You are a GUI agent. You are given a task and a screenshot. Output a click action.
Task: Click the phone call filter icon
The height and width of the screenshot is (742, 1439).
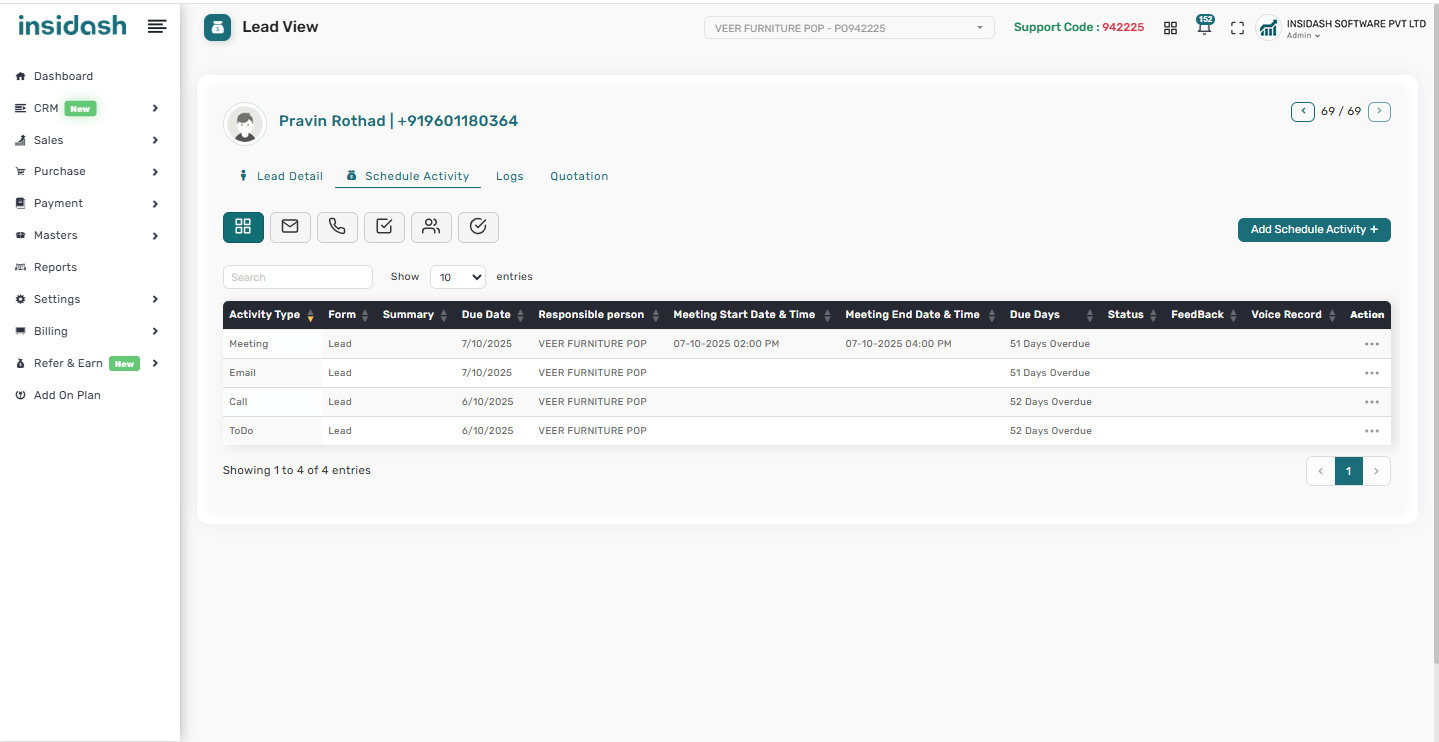tap(337, 227)
